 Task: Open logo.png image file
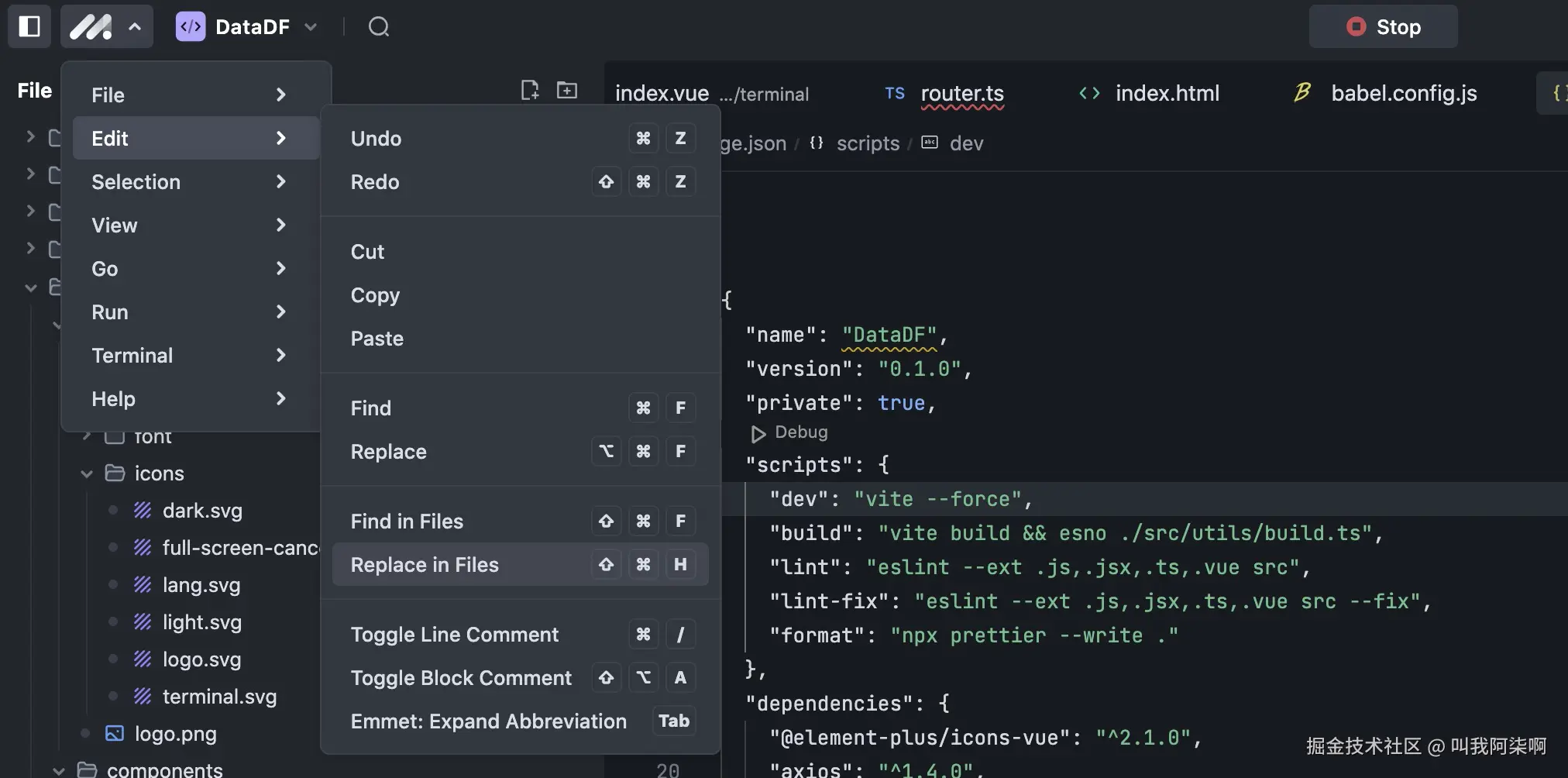175,734
